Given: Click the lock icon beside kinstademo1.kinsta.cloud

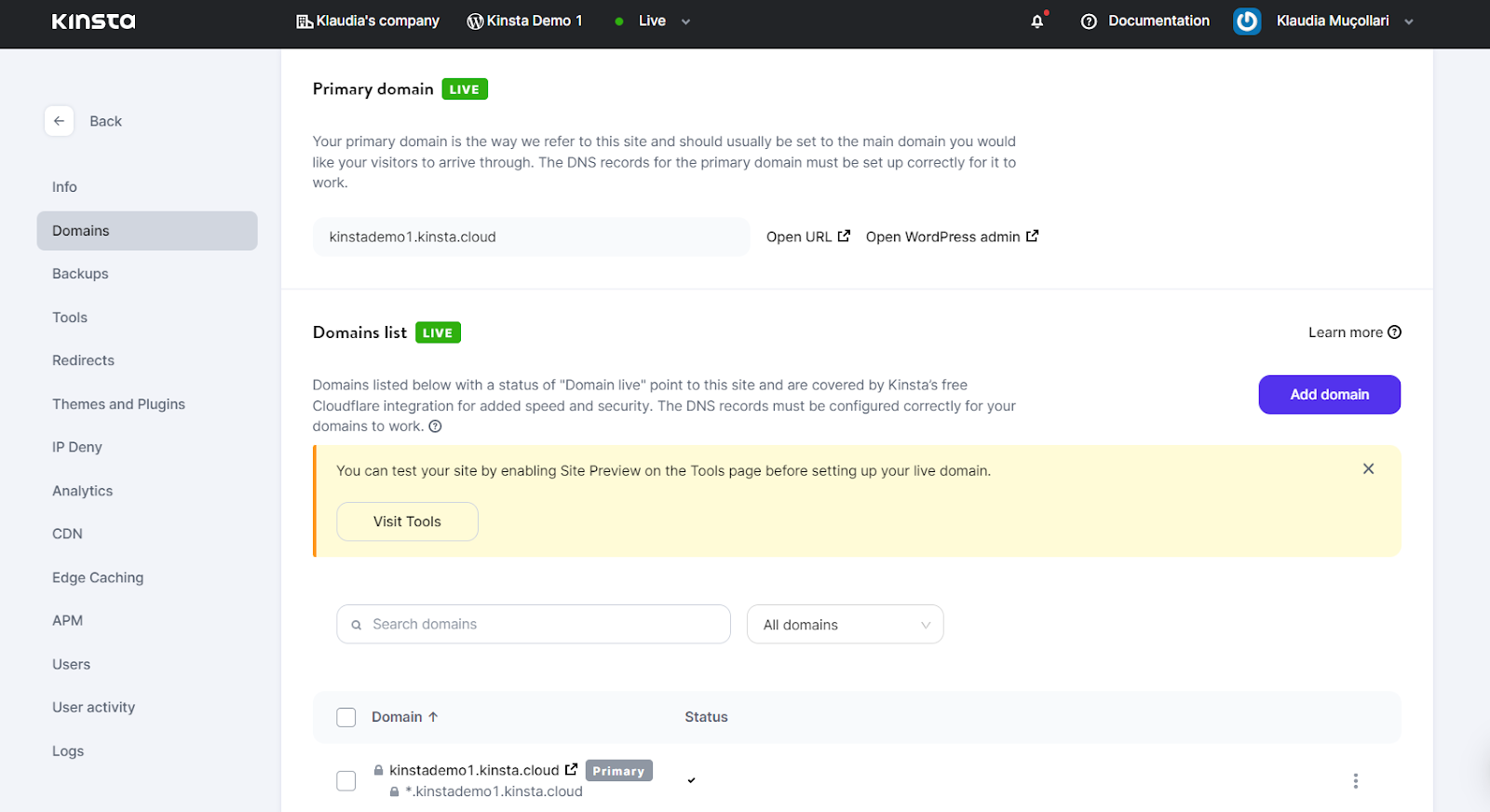Looking at the screenshot, I should click(378, 770).
